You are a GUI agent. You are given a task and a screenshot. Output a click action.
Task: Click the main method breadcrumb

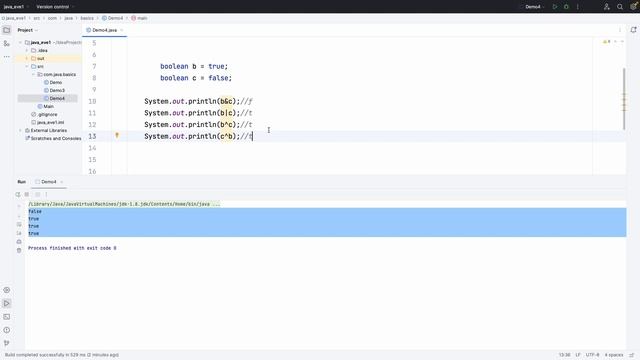pyautogui.click(x=139, y=18)
